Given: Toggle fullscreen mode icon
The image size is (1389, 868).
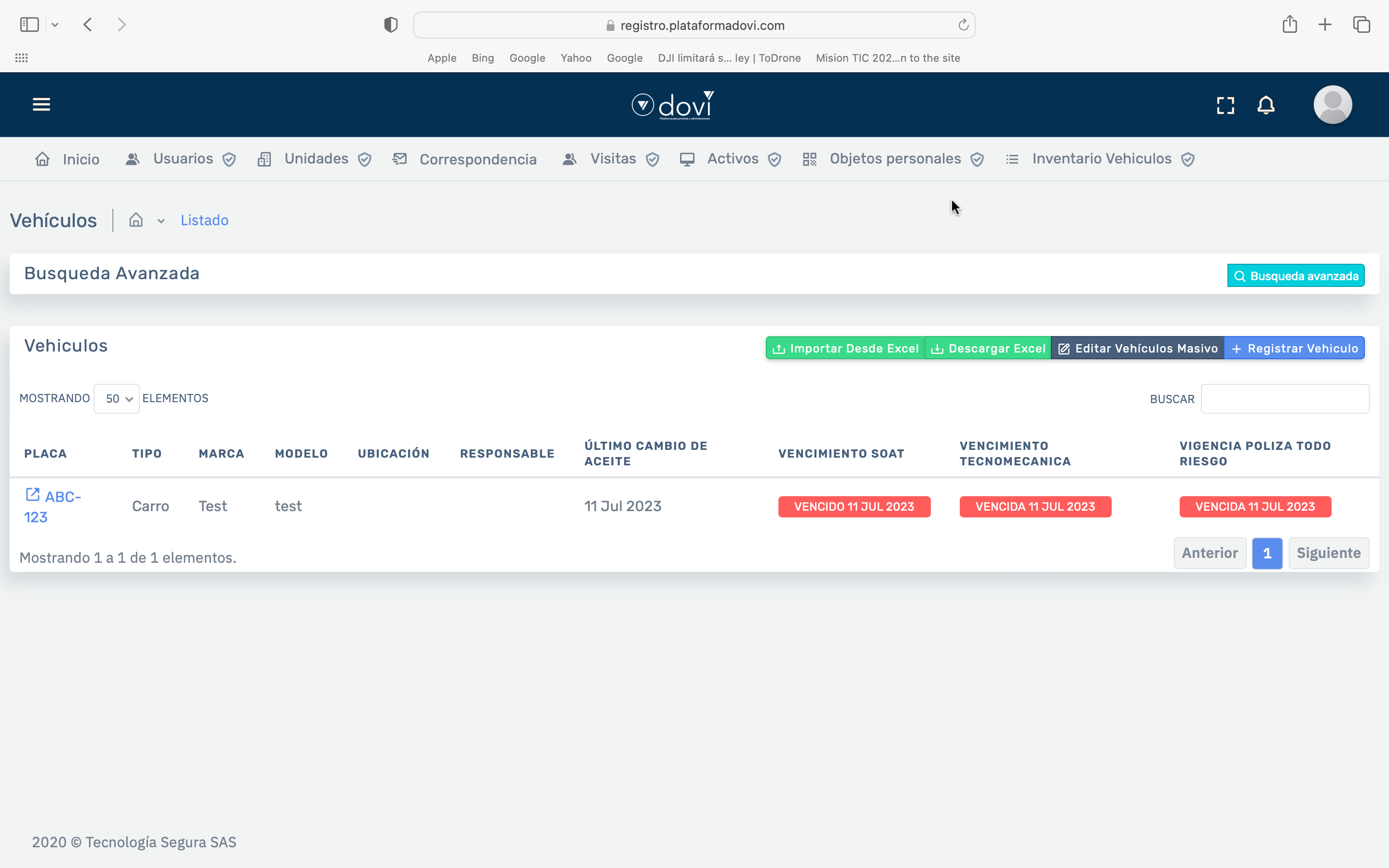Looking at the screenshot, I should click(1226, 105).
